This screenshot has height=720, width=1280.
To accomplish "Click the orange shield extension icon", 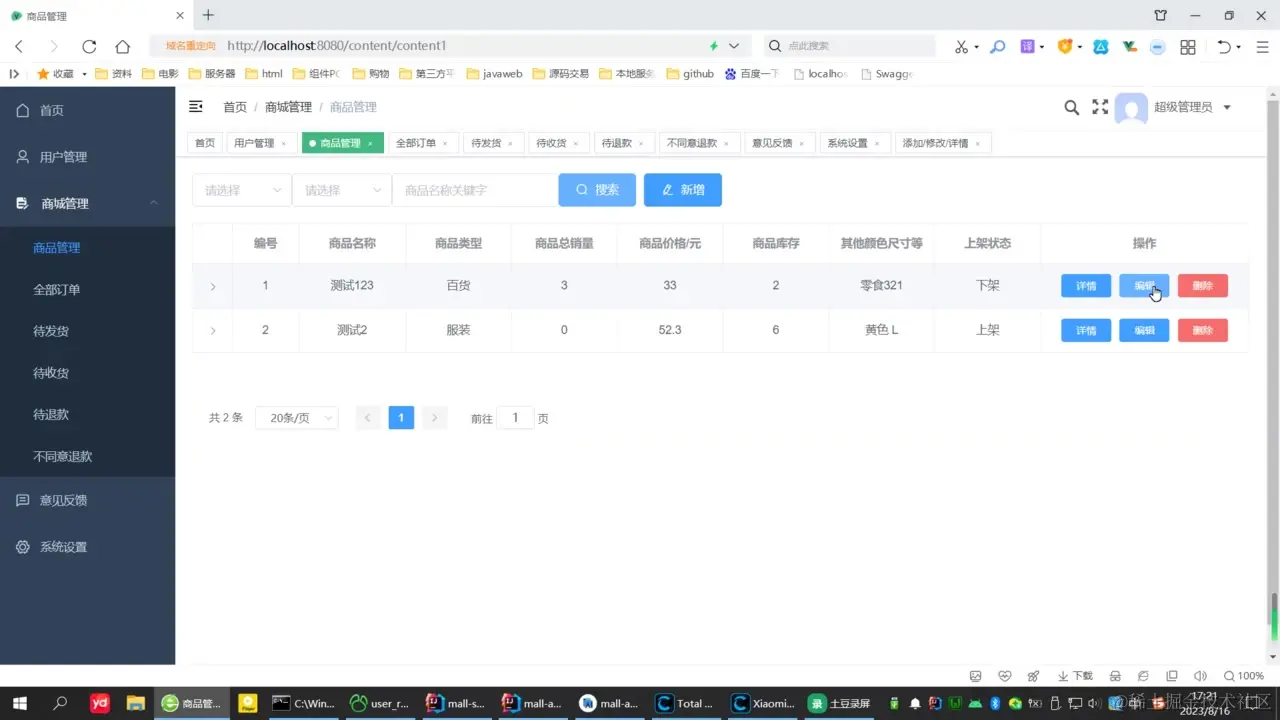I will click(1064, 46).
